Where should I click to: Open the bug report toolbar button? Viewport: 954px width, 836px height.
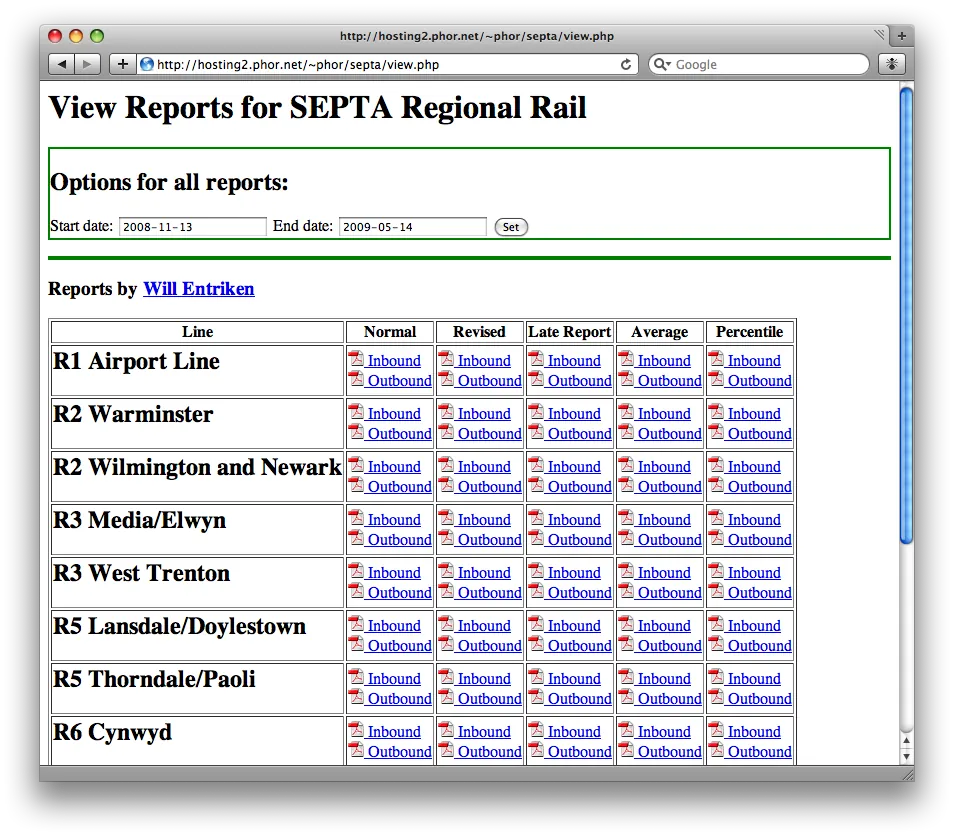[x=891, y=64]
